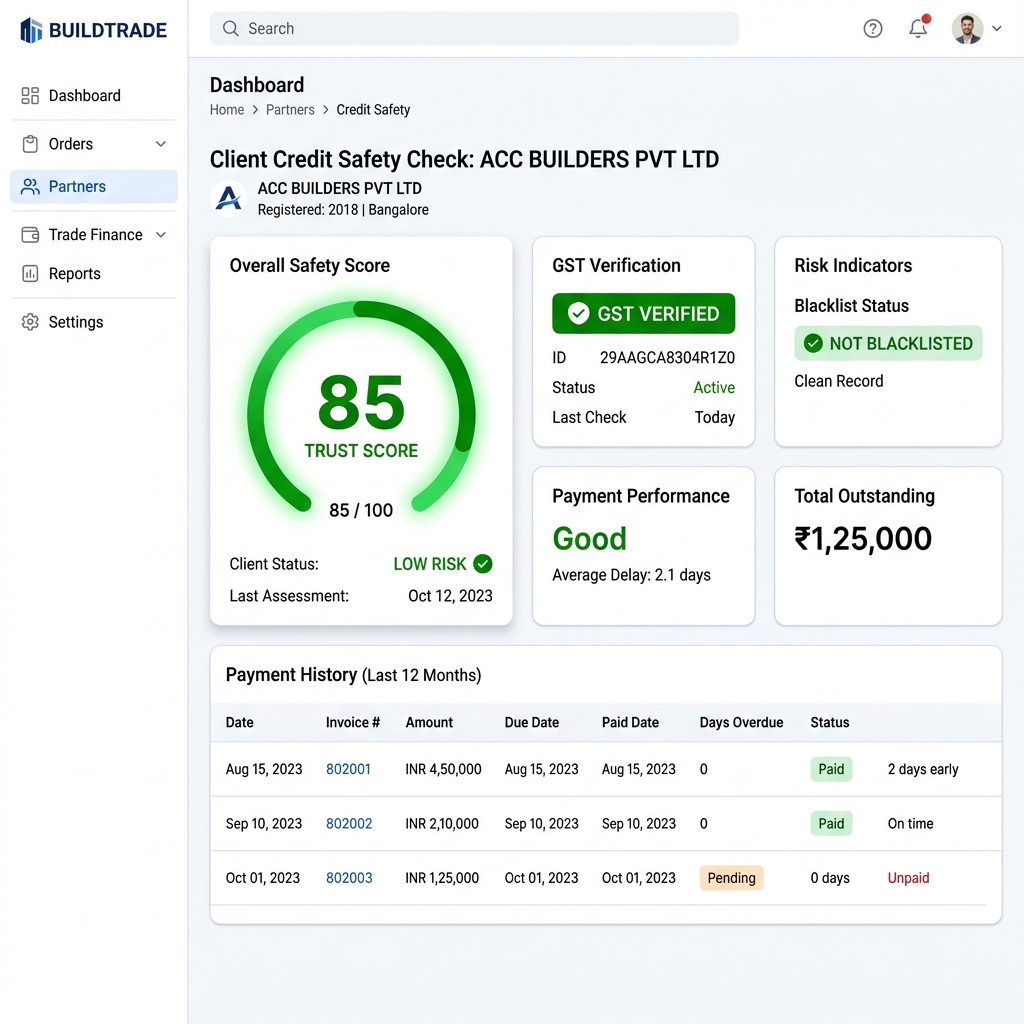The height and width of the screenshot is (1024, 1024).
Task: Click the Today last check value
Action: point(714,417)
